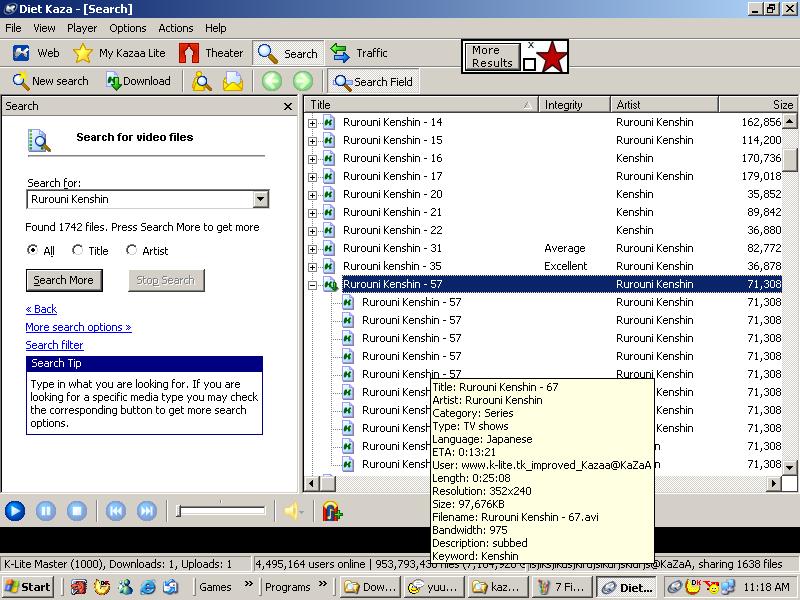Image resolution: width=800 pixels, height=600 pixels.
Task: Expand the Rurouni Kenshin - 14 entry
Action: (312, 123)
